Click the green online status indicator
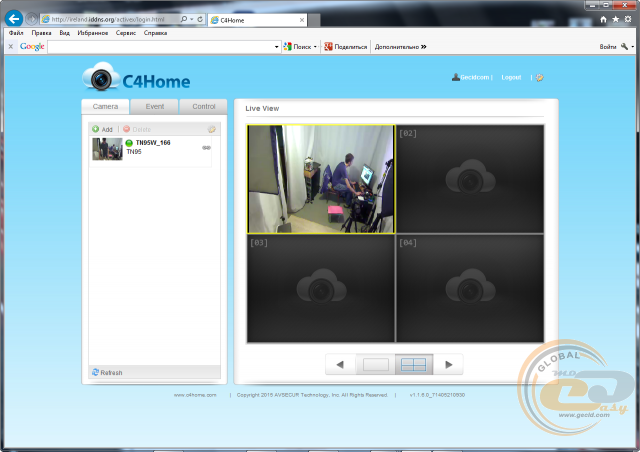 [x=129, y=143]
